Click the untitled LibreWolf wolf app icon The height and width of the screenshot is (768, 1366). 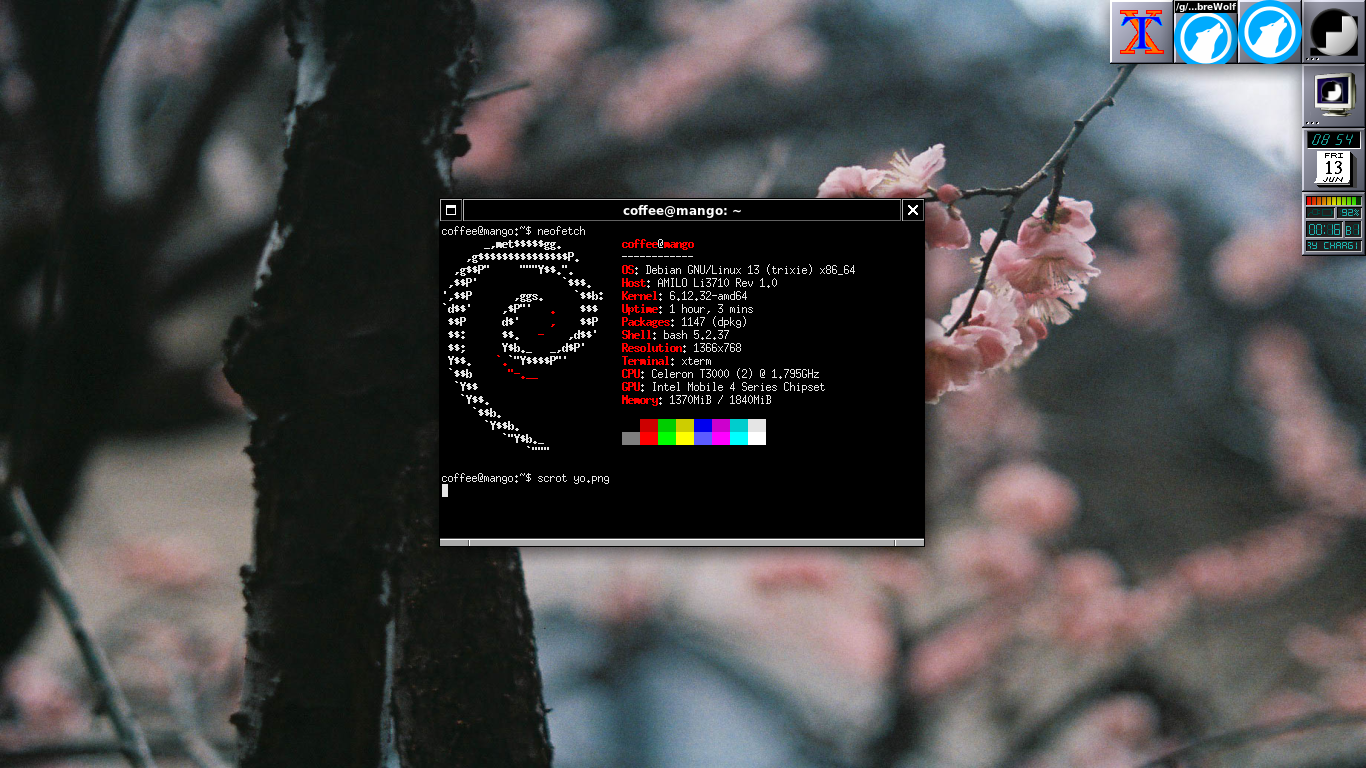coord(1269,32)
